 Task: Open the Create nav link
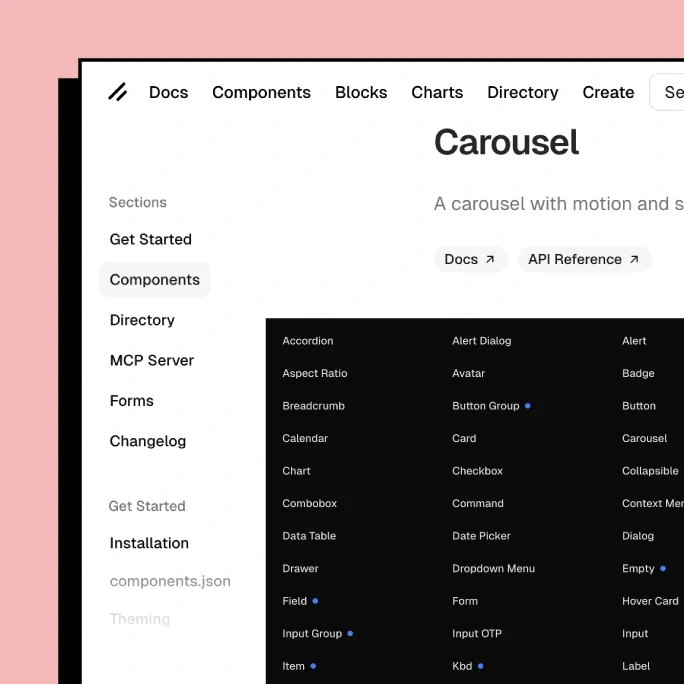(x=608, y=92)
